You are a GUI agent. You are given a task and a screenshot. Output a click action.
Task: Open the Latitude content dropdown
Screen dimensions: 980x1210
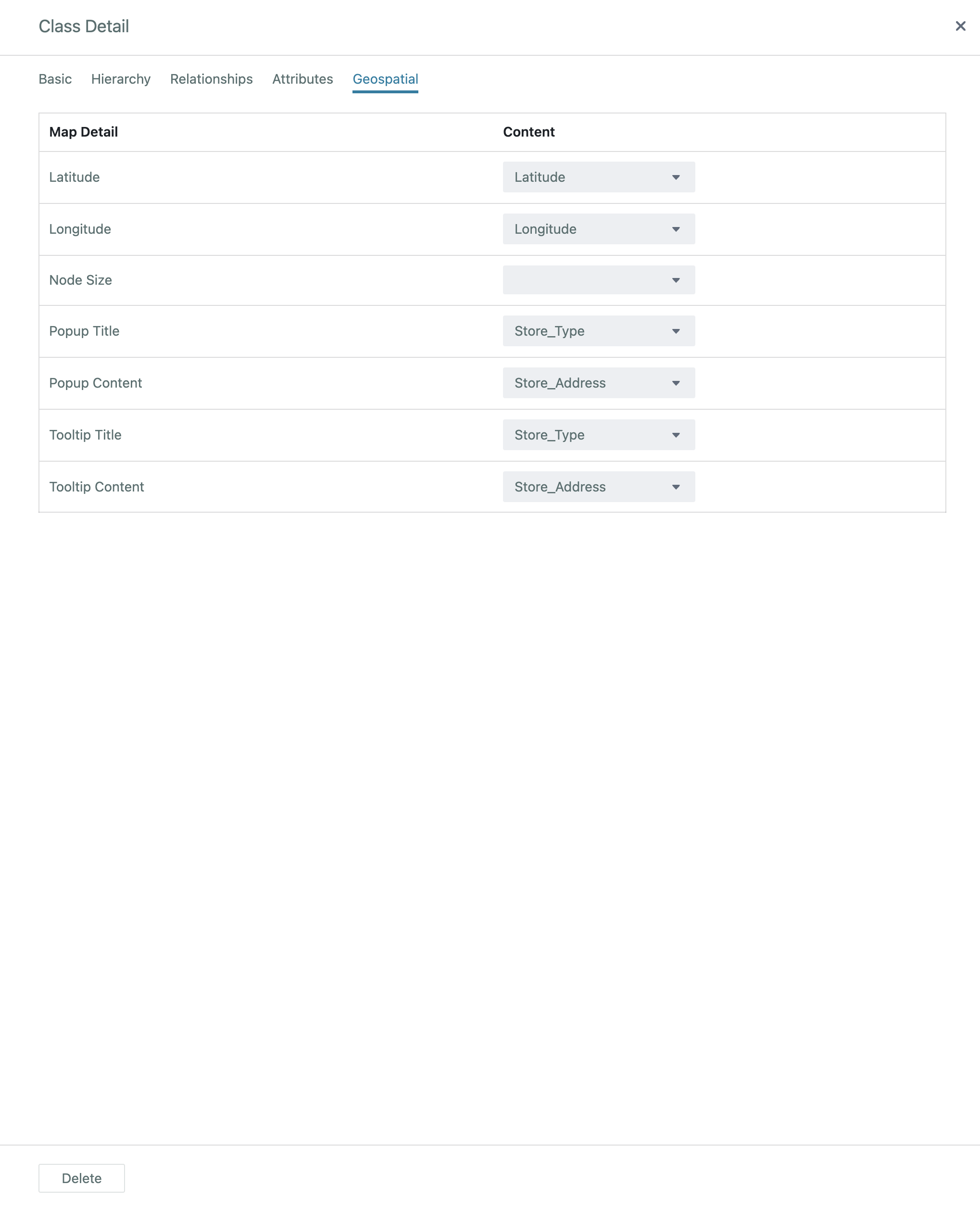(598, 177)
